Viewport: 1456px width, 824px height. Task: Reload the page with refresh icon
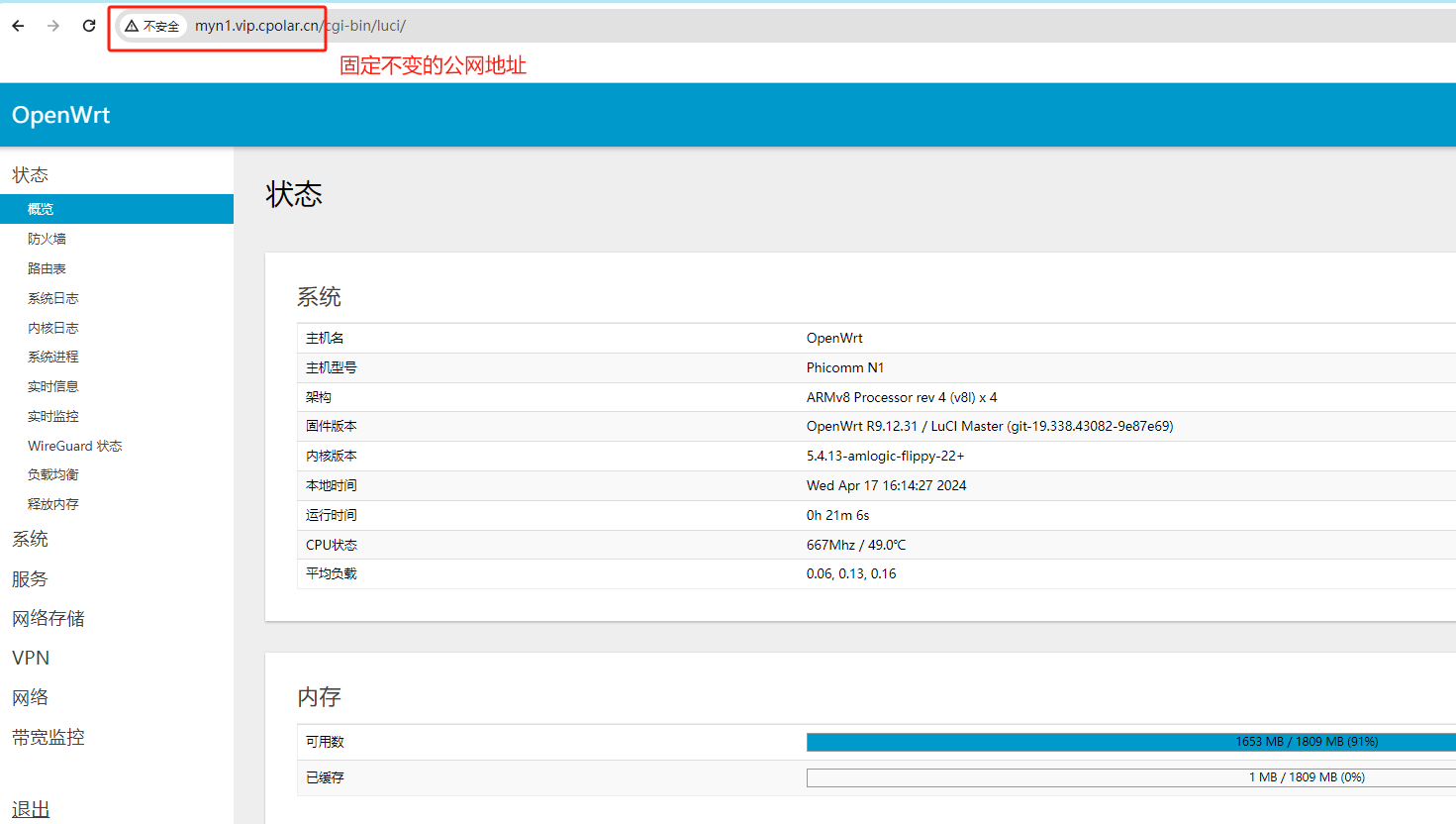click(x=89, y=26)
